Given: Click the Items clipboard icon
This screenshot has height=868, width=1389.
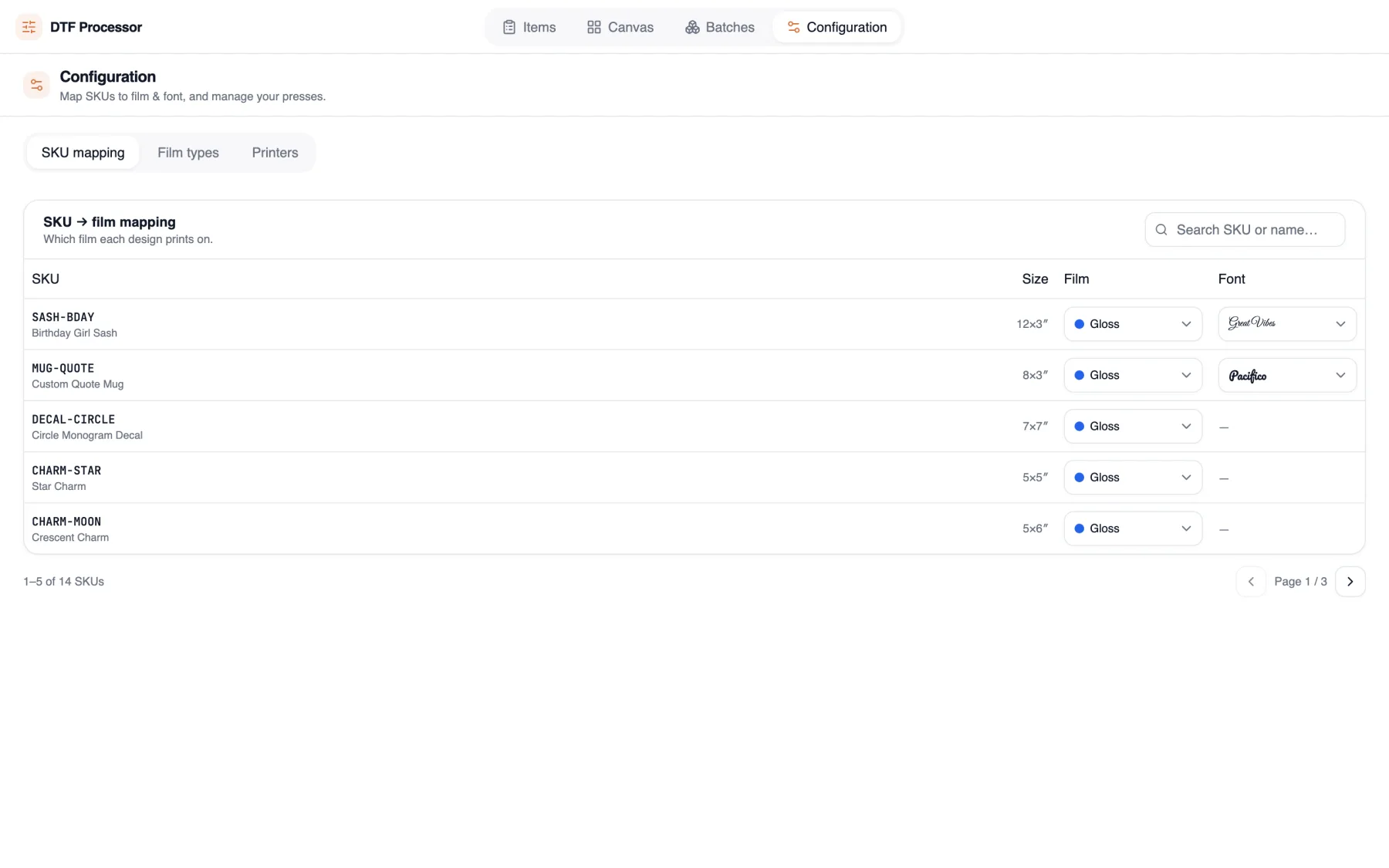Looking at the screenshot, I should (x=509, y=27).
